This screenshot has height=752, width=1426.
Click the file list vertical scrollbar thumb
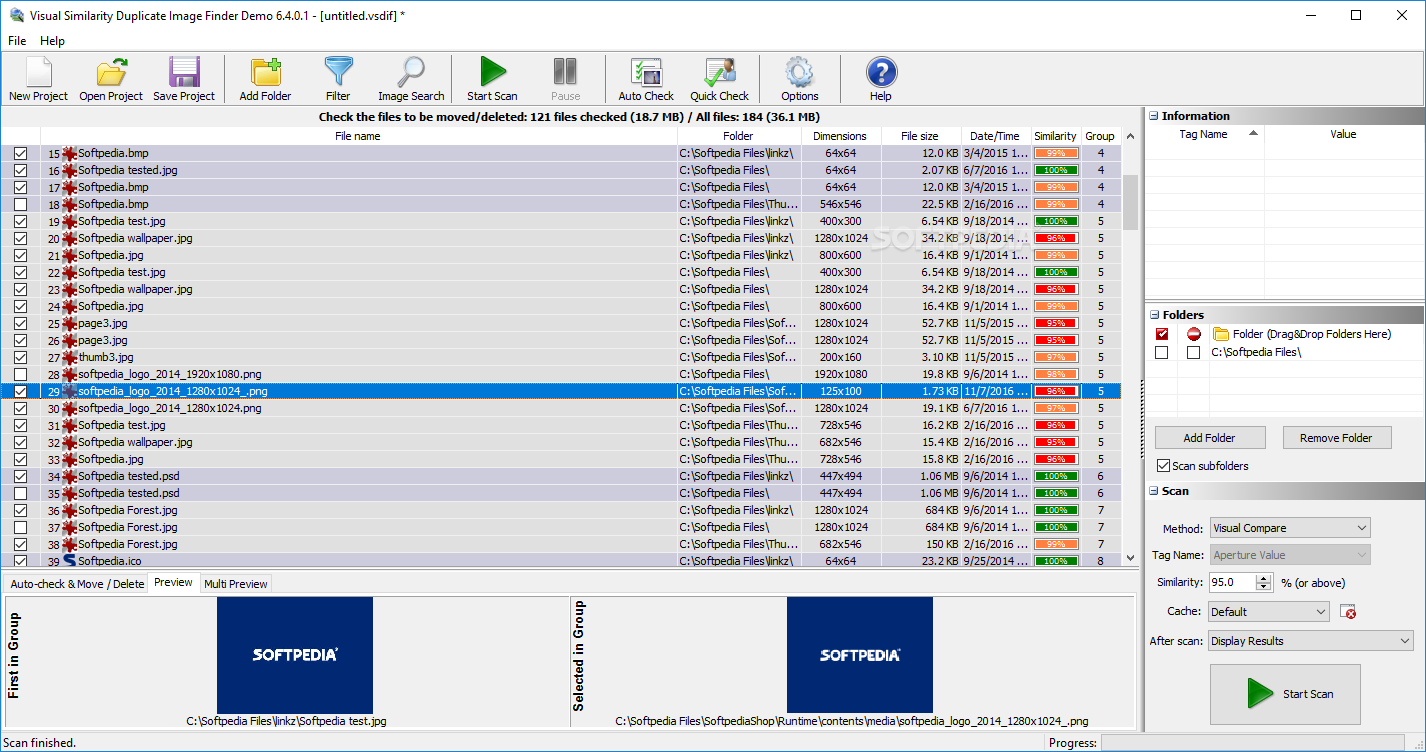pyautogui.click(x=1131, y=202)
